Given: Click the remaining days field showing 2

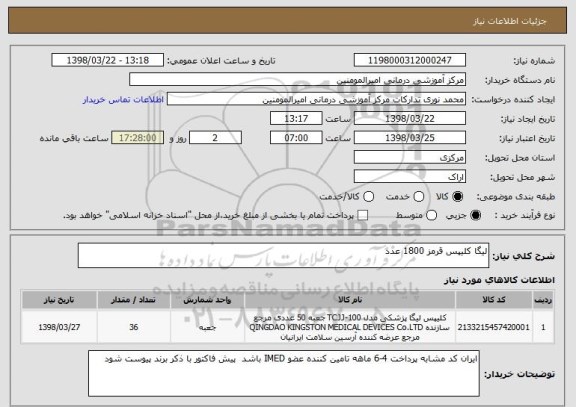Looking at the screenshot, I should (215, 138).
